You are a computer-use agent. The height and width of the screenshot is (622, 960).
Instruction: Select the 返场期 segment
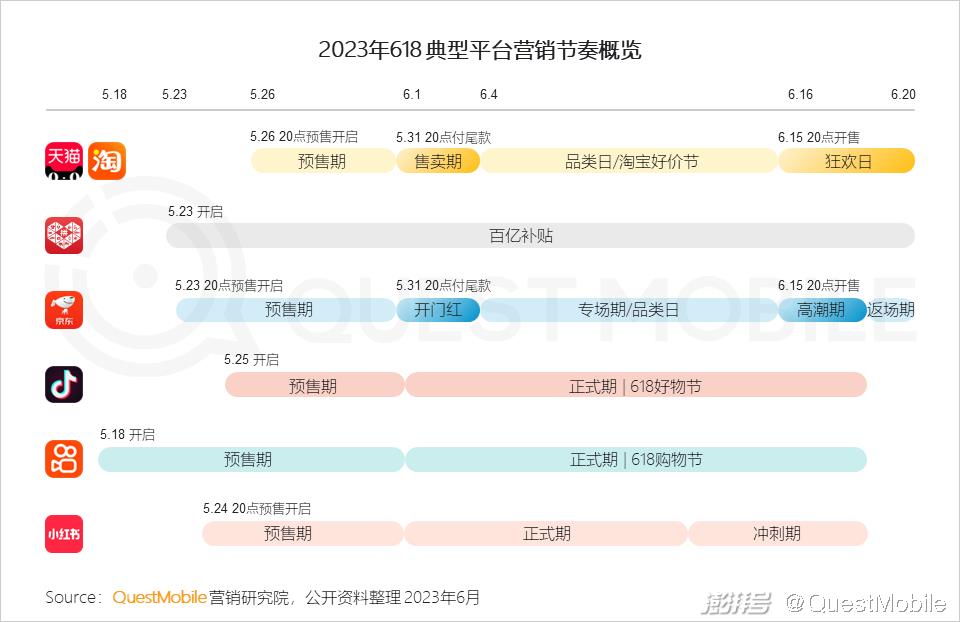tap(891, 310)
